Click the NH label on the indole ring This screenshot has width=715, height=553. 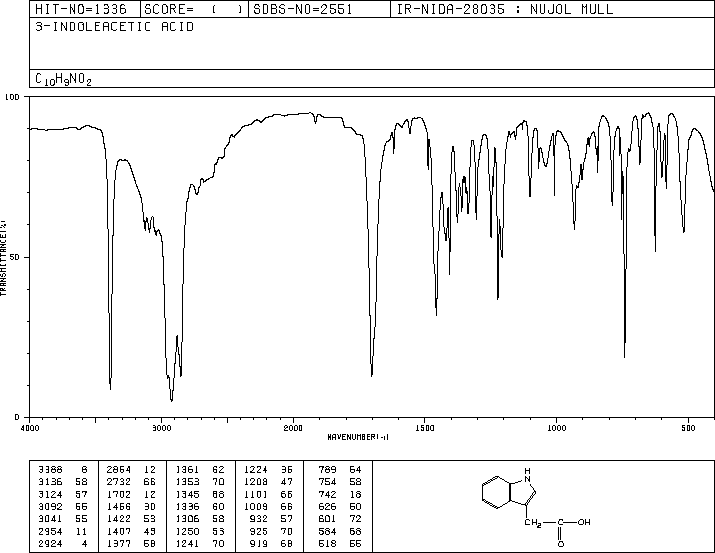tap(527, 475)
